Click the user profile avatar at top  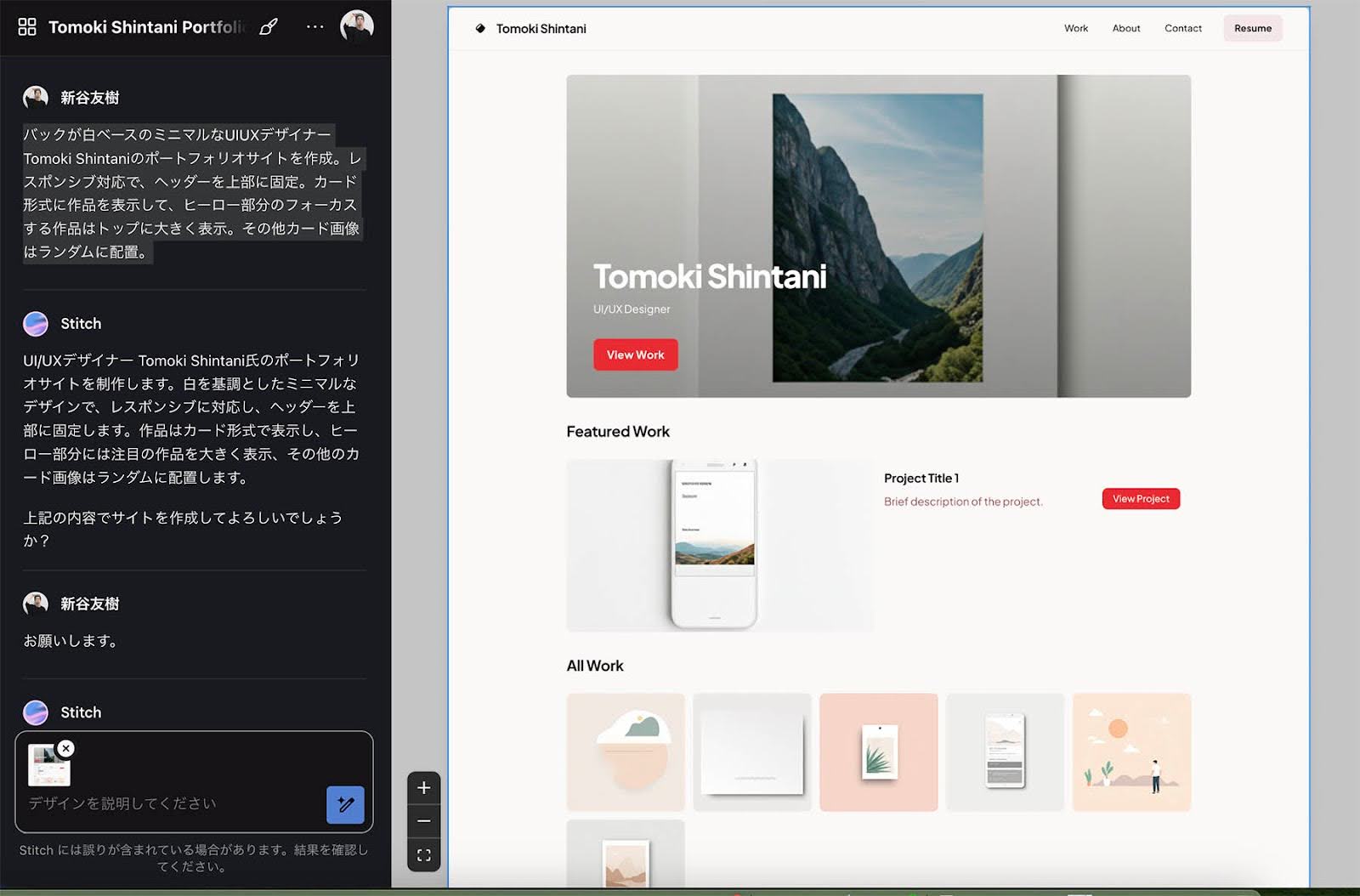[x=357, y=27]
